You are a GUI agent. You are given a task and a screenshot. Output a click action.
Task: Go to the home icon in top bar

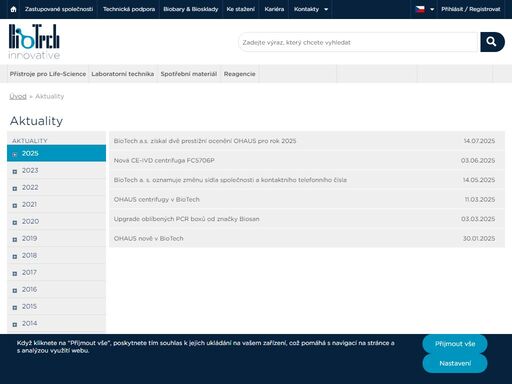pyautogui.click(x=13, y=9)
